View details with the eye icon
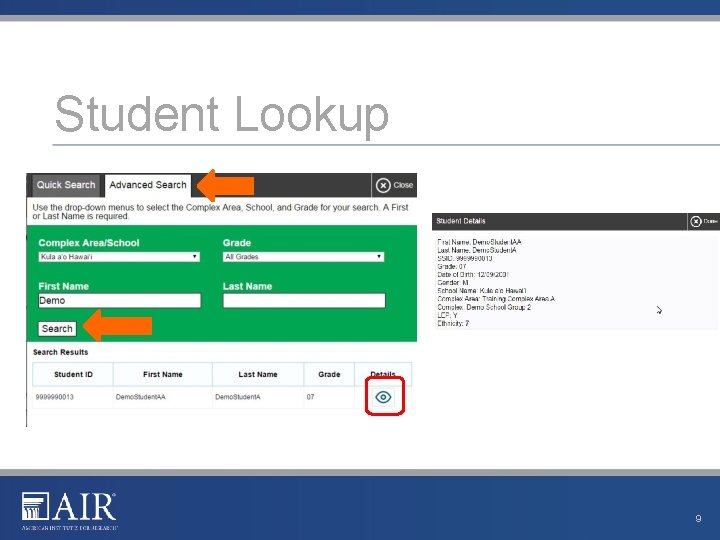Screen dimensions: 720x540 tap(383, 397)
